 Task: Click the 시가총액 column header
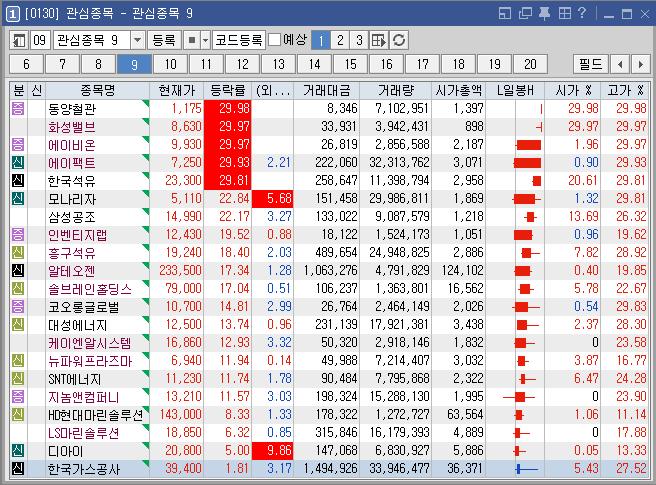click(459, 90)
